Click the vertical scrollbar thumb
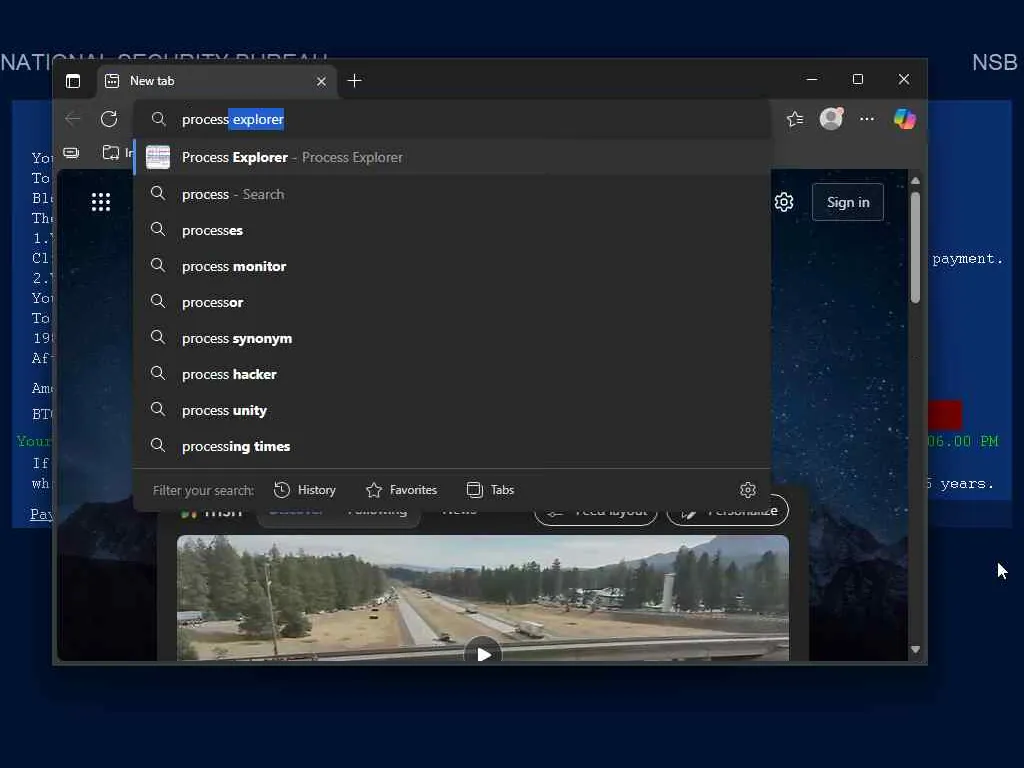The image size is (1024, 768). point(916,247)
